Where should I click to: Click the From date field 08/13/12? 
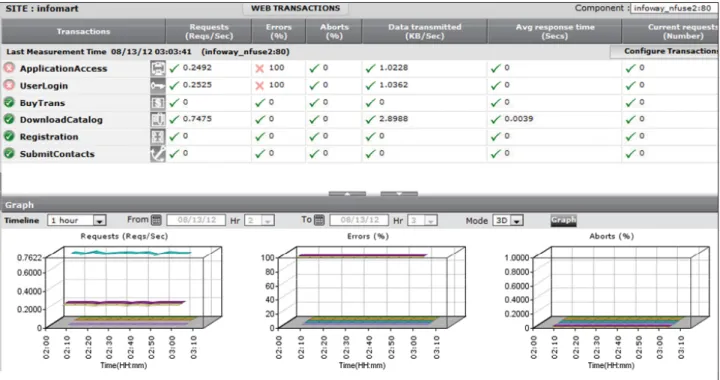pyautogui.click(x=196, y=220)
